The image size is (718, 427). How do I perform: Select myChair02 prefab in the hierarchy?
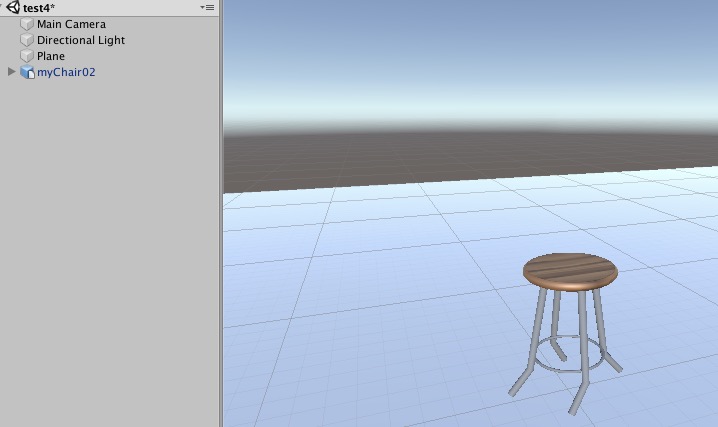click(66, 72)
